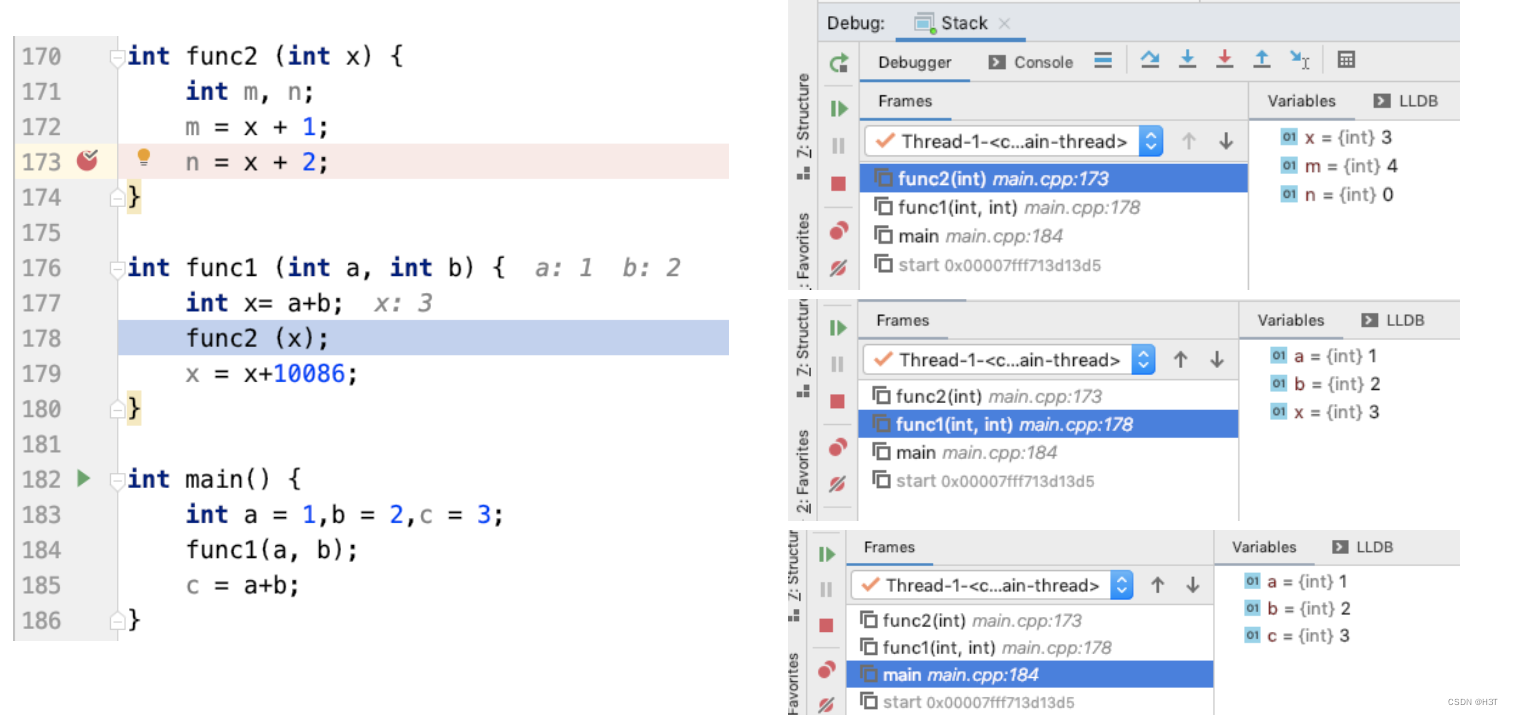Click the Step Over icon
Screen dimensions: 1513x715
[1150, 60]
